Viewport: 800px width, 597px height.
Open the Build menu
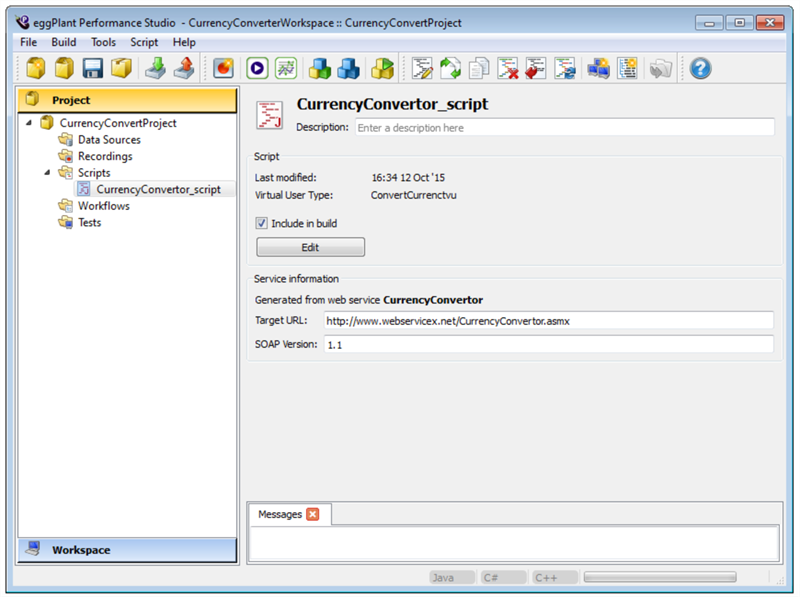tap(64, 42)
